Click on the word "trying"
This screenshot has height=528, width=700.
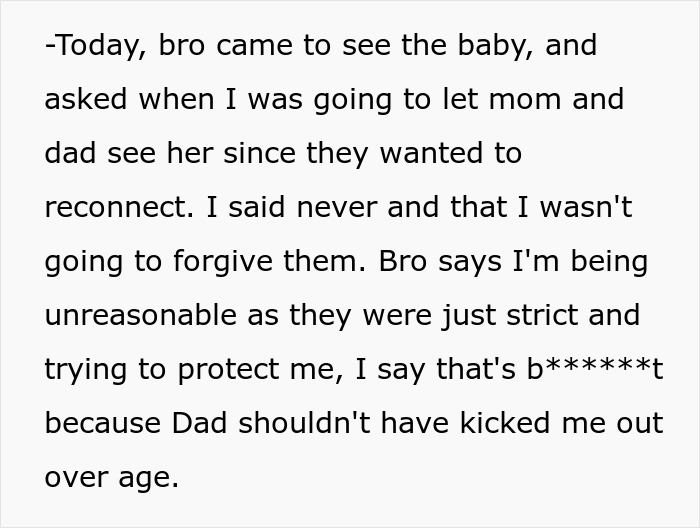pos(87,370)
